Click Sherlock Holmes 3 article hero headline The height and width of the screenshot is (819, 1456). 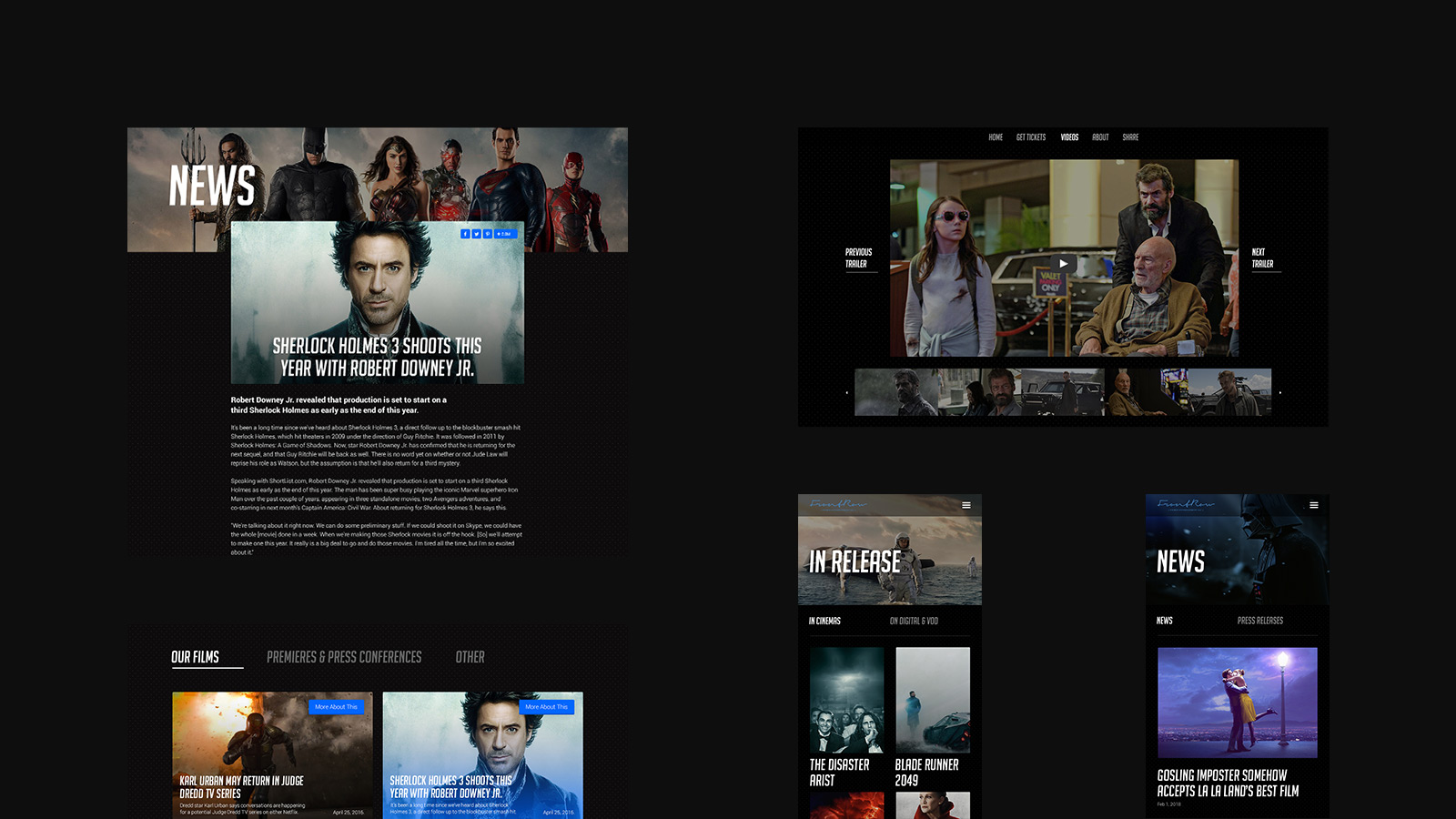pyautogui.click(x=377, y=357)
